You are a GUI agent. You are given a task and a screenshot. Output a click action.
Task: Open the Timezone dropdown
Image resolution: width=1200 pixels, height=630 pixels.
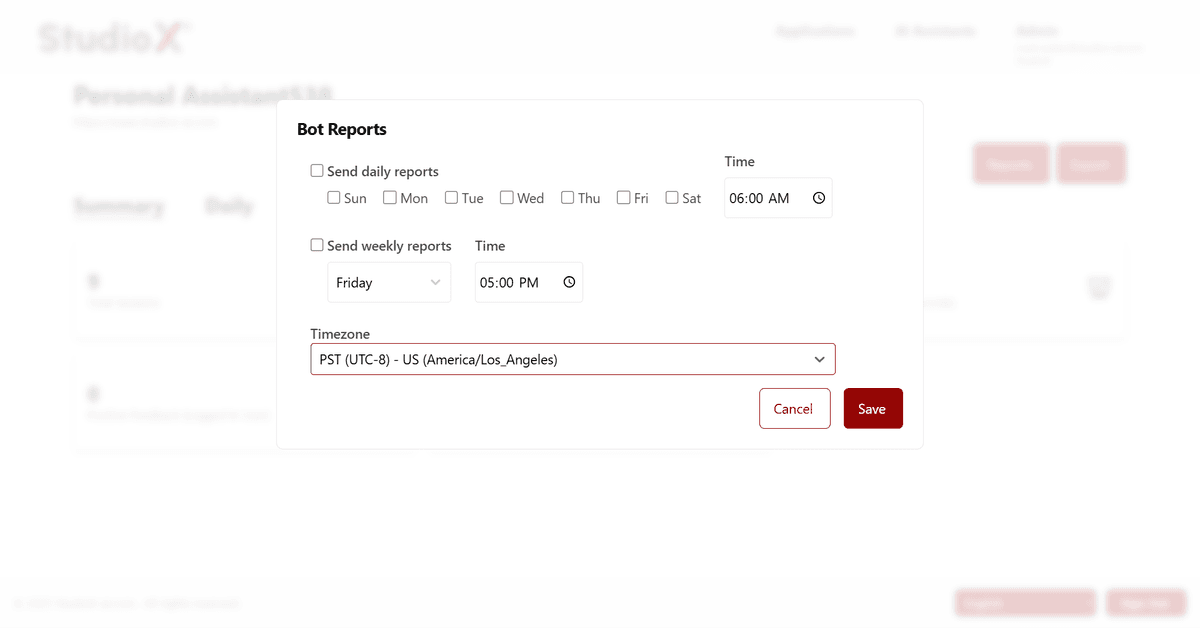(x=572, y=358)
